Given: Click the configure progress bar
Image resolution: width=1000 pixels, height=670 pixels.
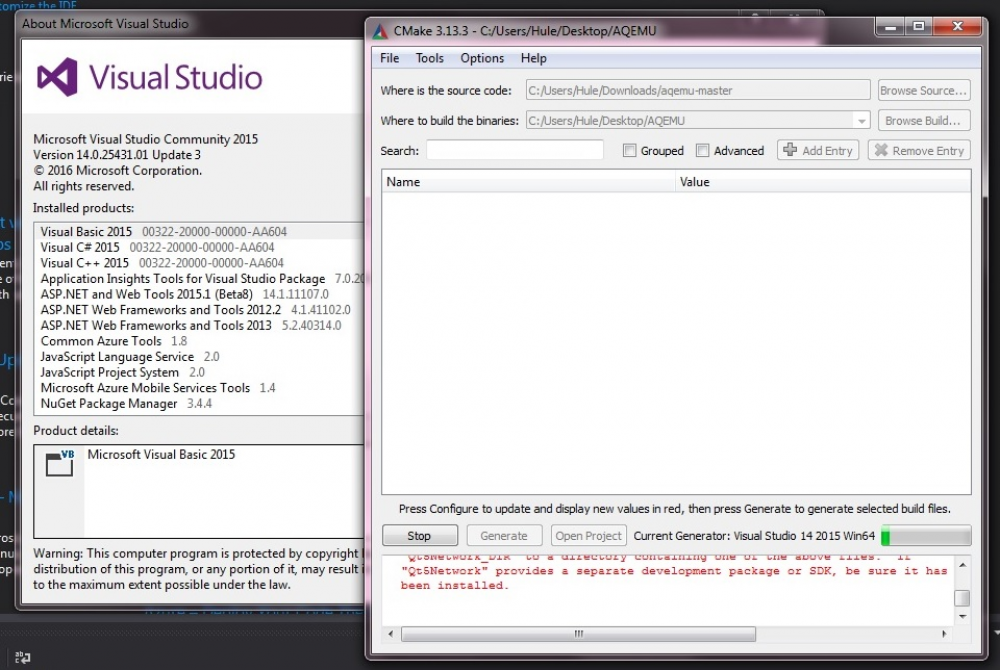Looking at the screenshot, I should pyautogui.click(x=926, y=535).
